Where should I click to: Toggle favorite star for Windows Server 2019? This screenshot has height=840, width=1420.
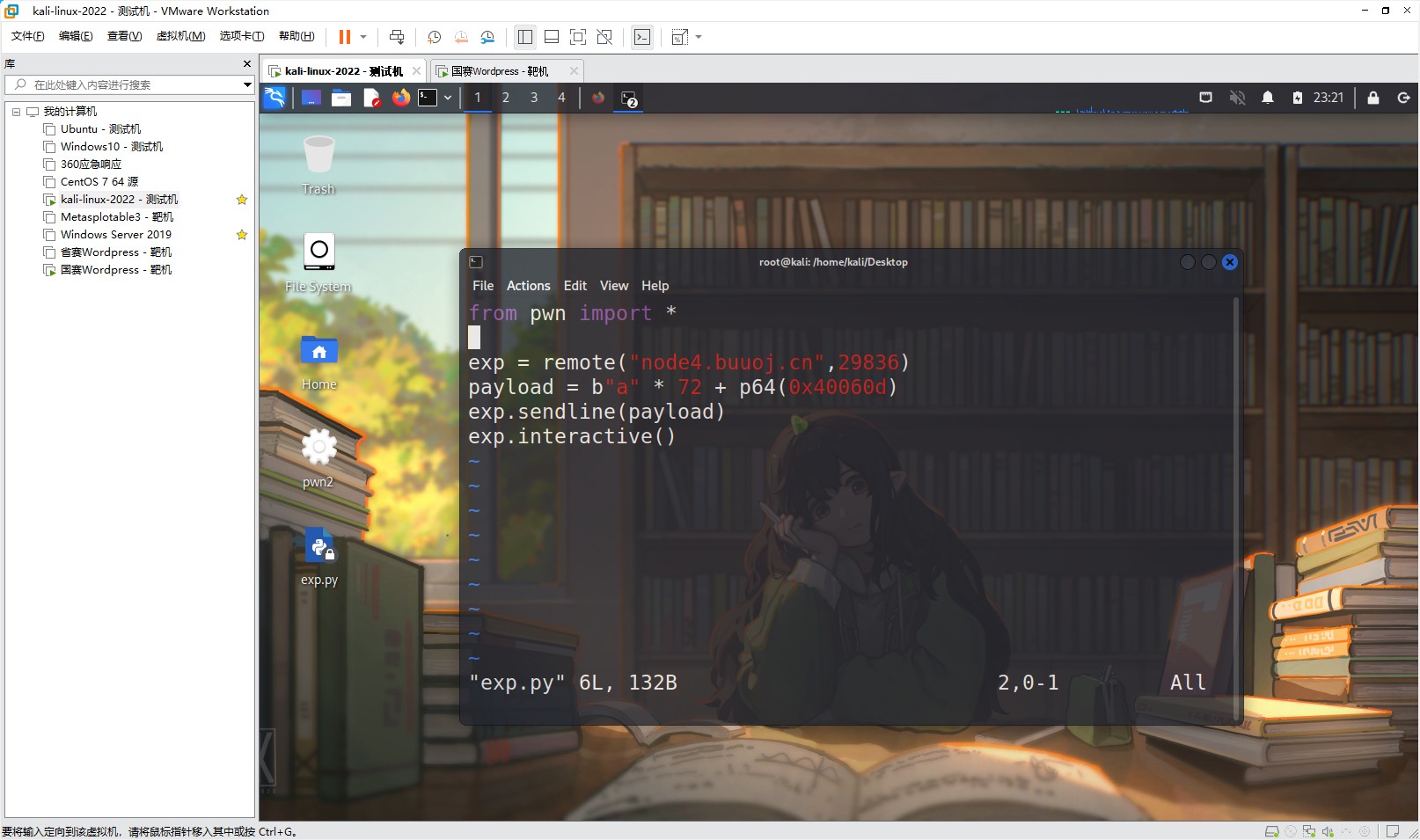pyautogui.click(x=242, y=235)
